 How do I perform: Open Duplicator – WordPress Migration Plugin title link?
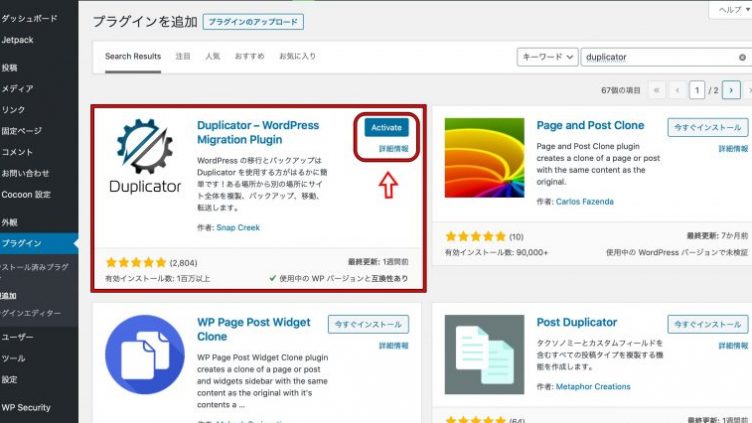[258, 132]
